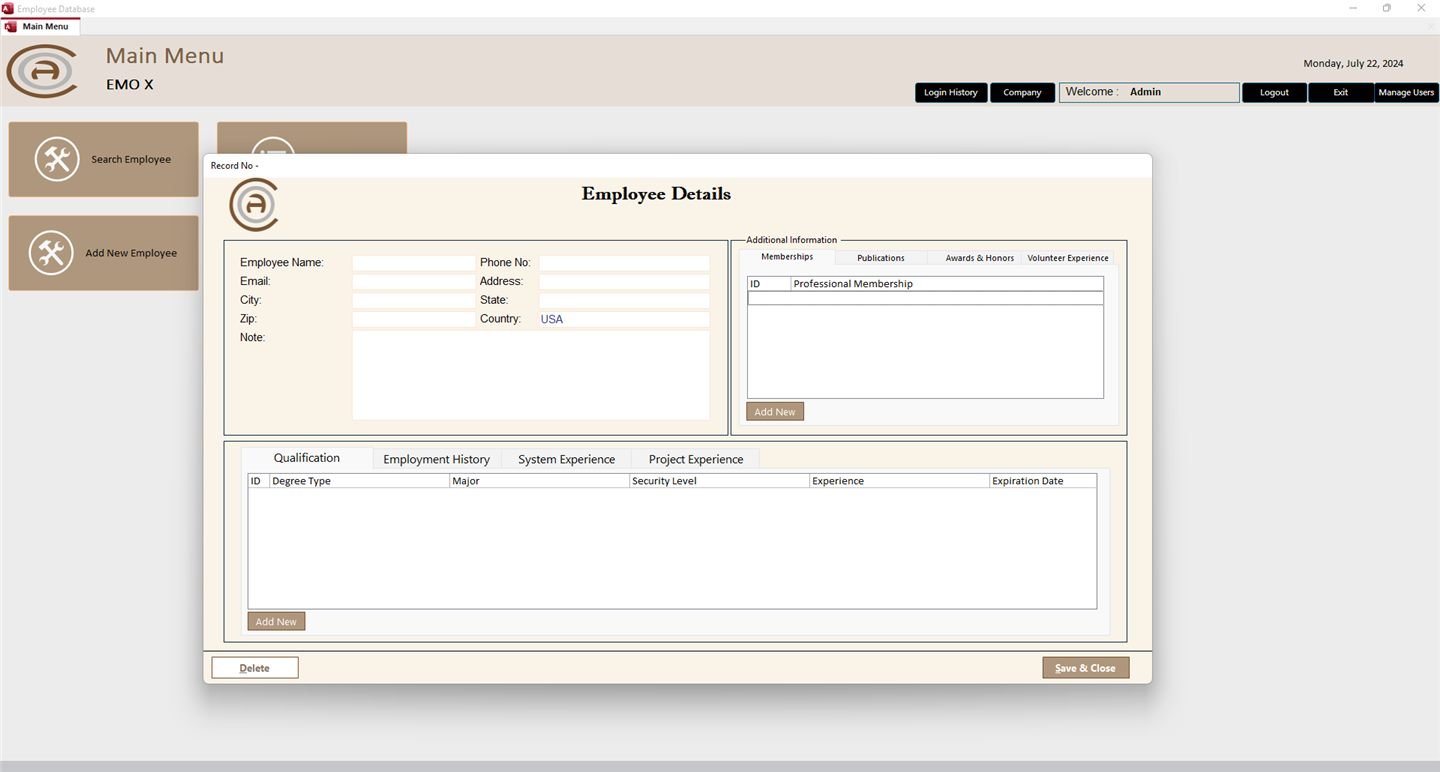This screenshot has width=1440, height=772.
Task: Click Add New under Qualification list
Action: [276, 622]
